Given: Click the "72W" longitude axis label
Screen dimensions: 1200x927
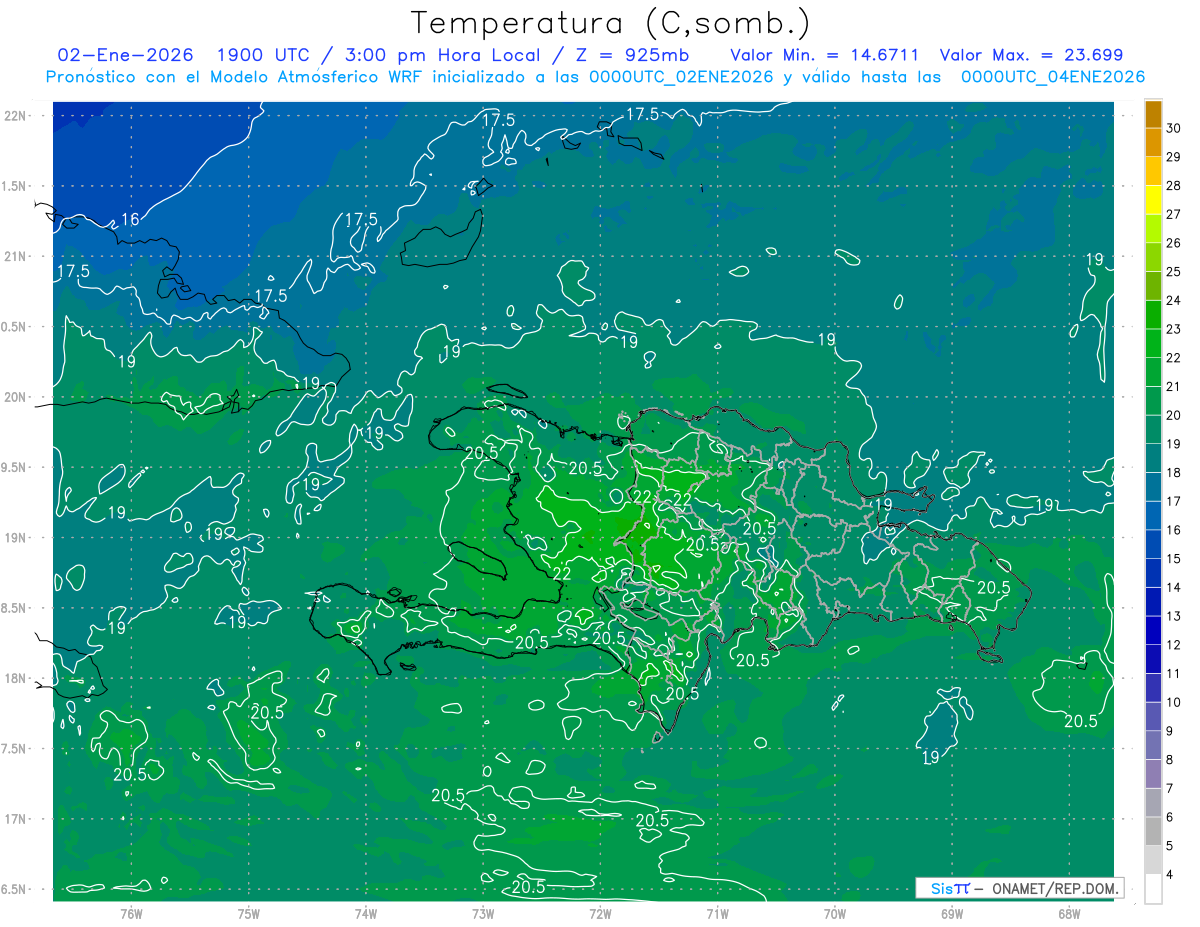Looking at the screenshot, I should point(600,914).
